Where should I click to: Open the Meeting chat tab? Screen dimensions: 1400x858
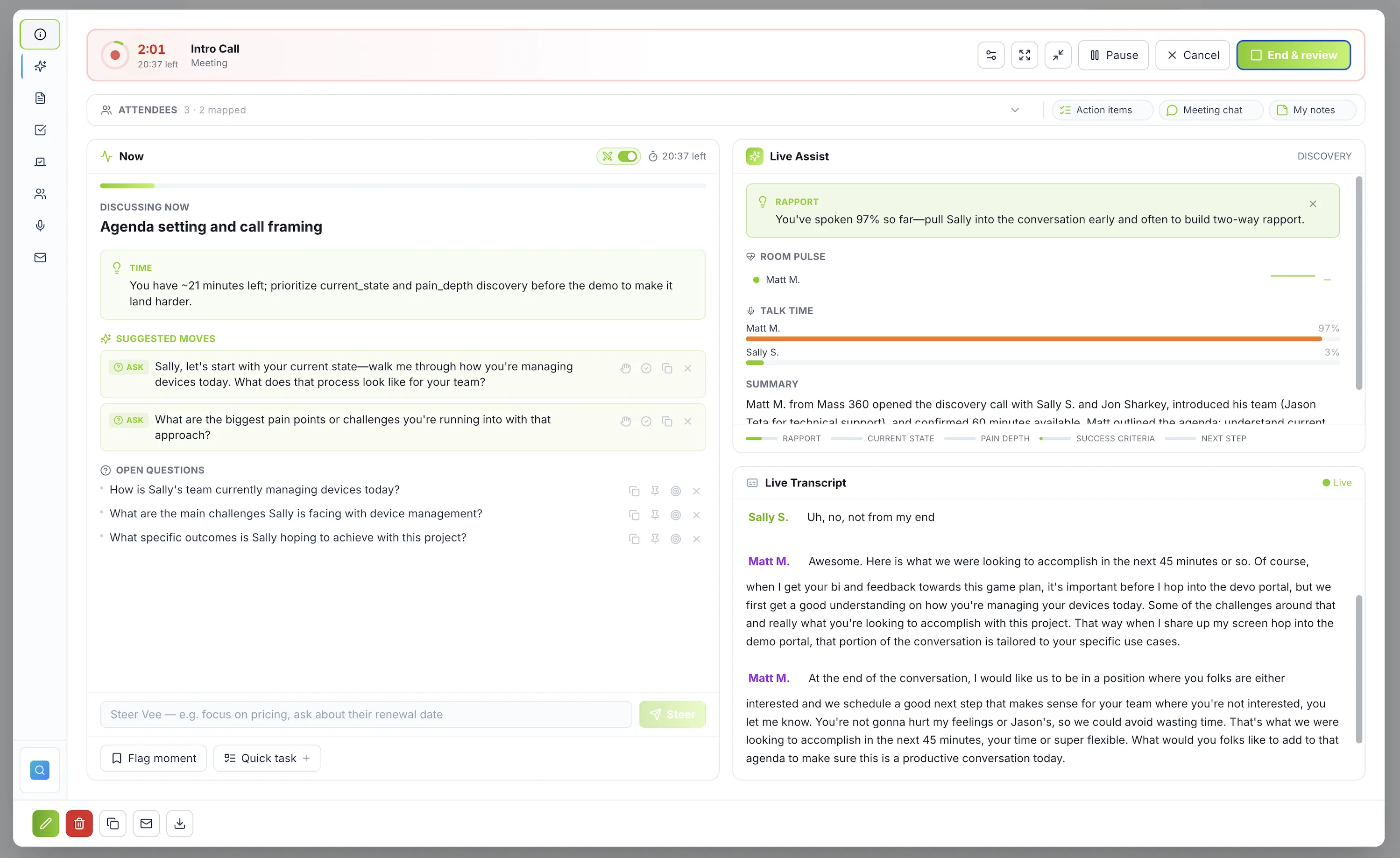tap(1211, 110)
